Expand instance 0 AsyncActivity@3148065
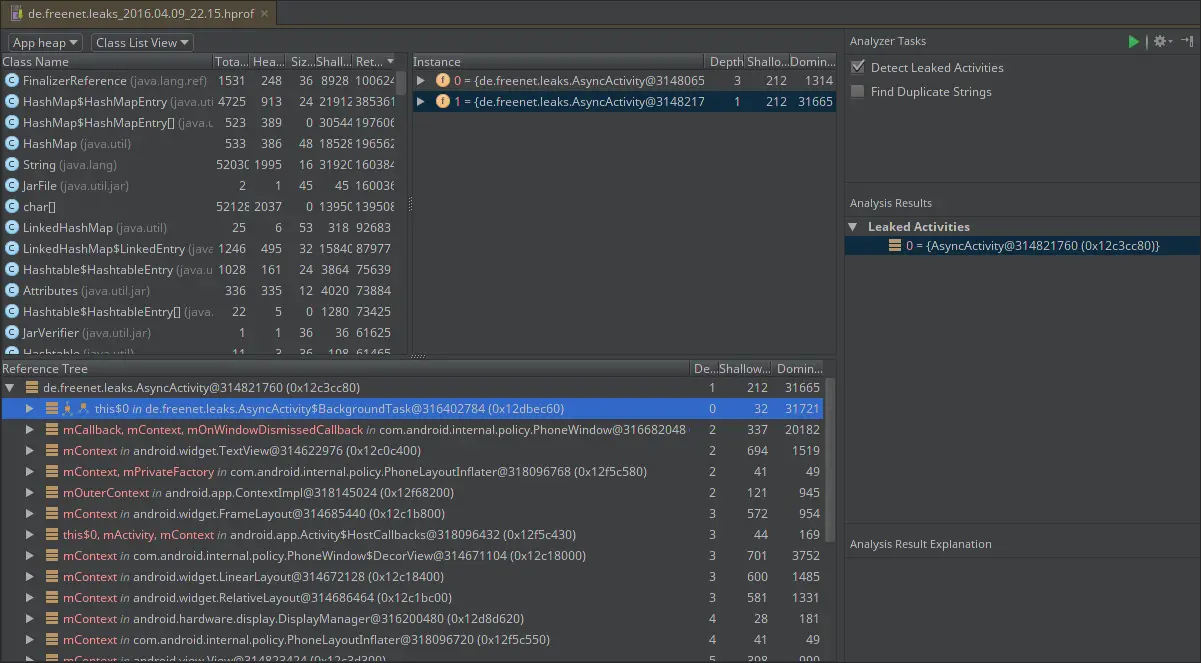This screenshot has width=1201, height=663. pos(421,80)
